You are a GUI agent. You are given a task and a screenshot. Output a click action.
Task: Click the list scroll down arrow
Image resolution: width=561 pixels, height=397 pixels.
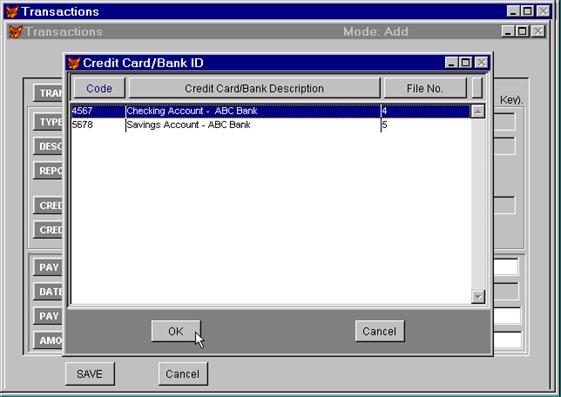click(478, 296)
